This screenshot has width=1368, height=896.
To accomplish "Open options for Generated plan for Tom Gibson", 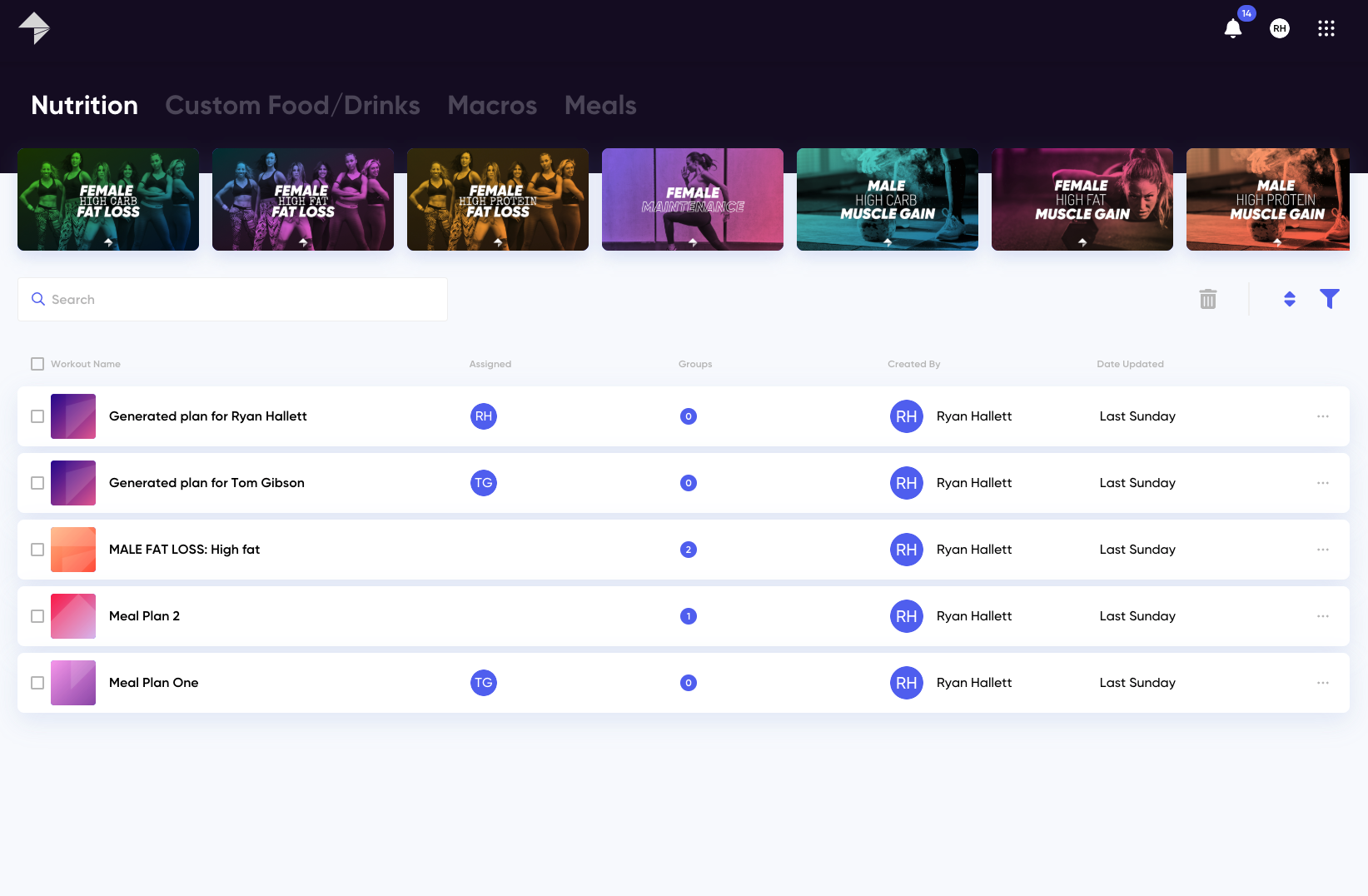I will 1323,483.
